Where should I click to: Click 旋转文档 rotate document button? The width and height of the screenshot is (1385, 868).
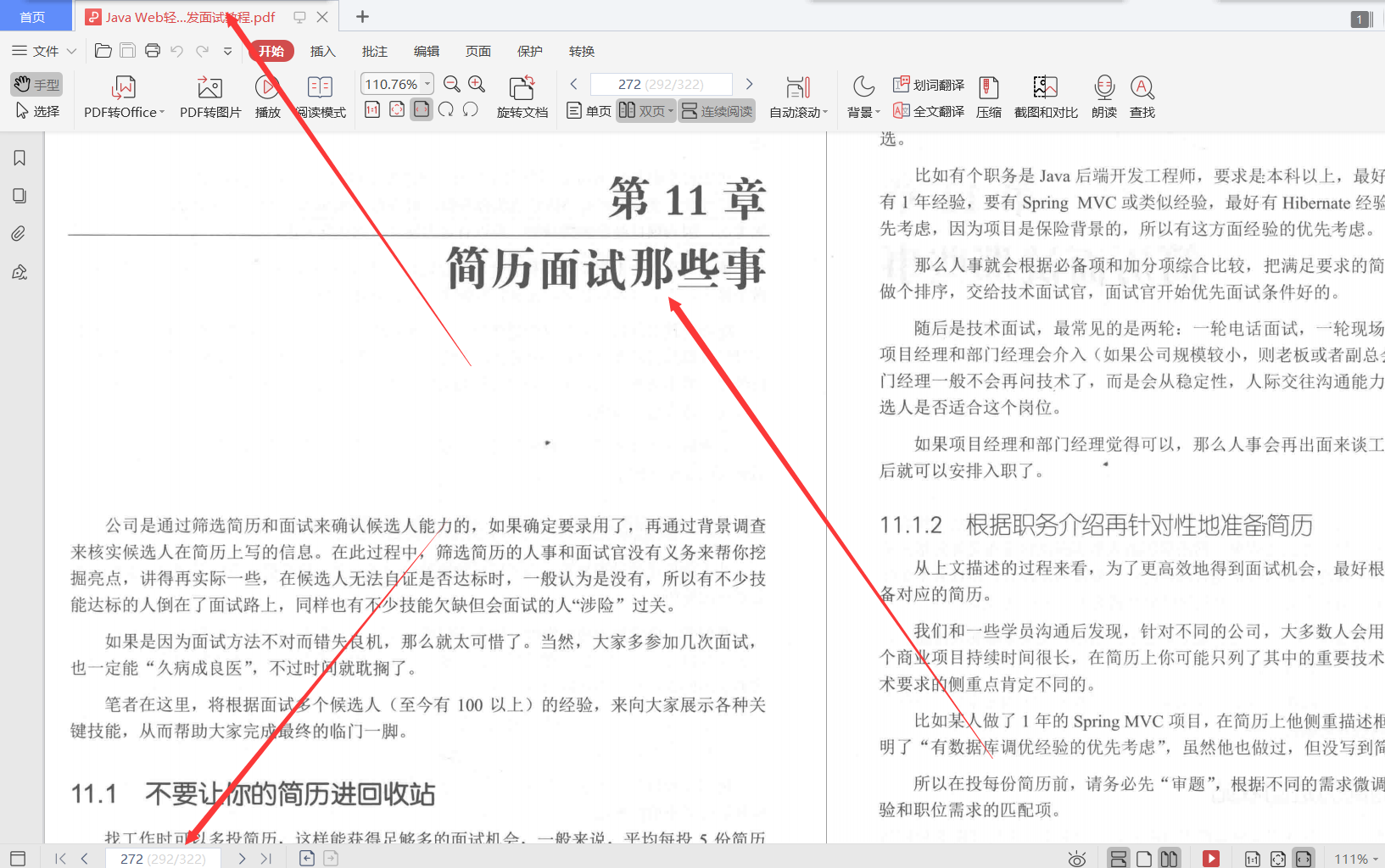[522, 97]
